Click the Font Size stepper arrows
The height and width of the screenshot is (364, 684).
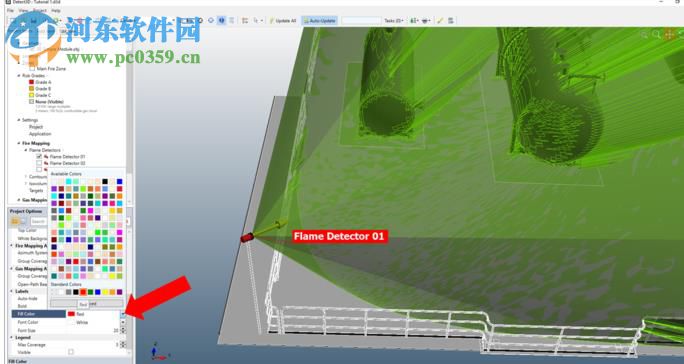(x=123, y=330)
